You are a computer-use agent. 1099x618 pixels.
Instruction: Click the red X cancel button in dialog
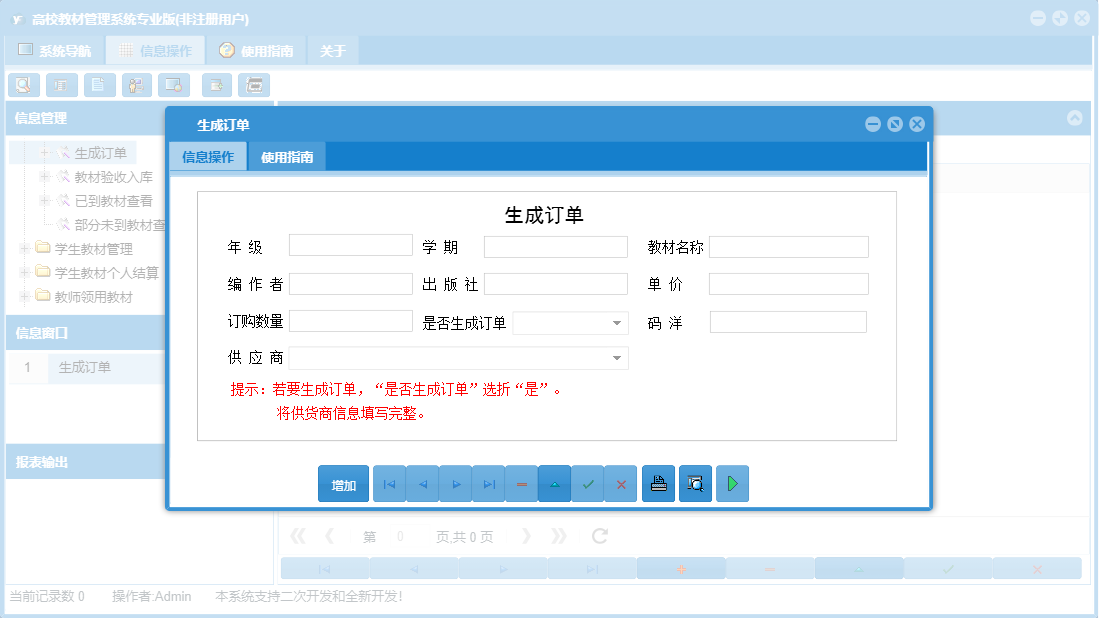pos(620,483)
